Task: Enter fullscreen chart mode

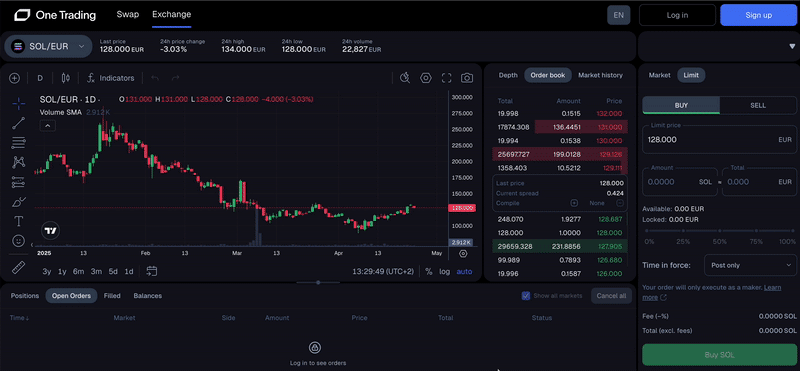Action: point(446,78)
